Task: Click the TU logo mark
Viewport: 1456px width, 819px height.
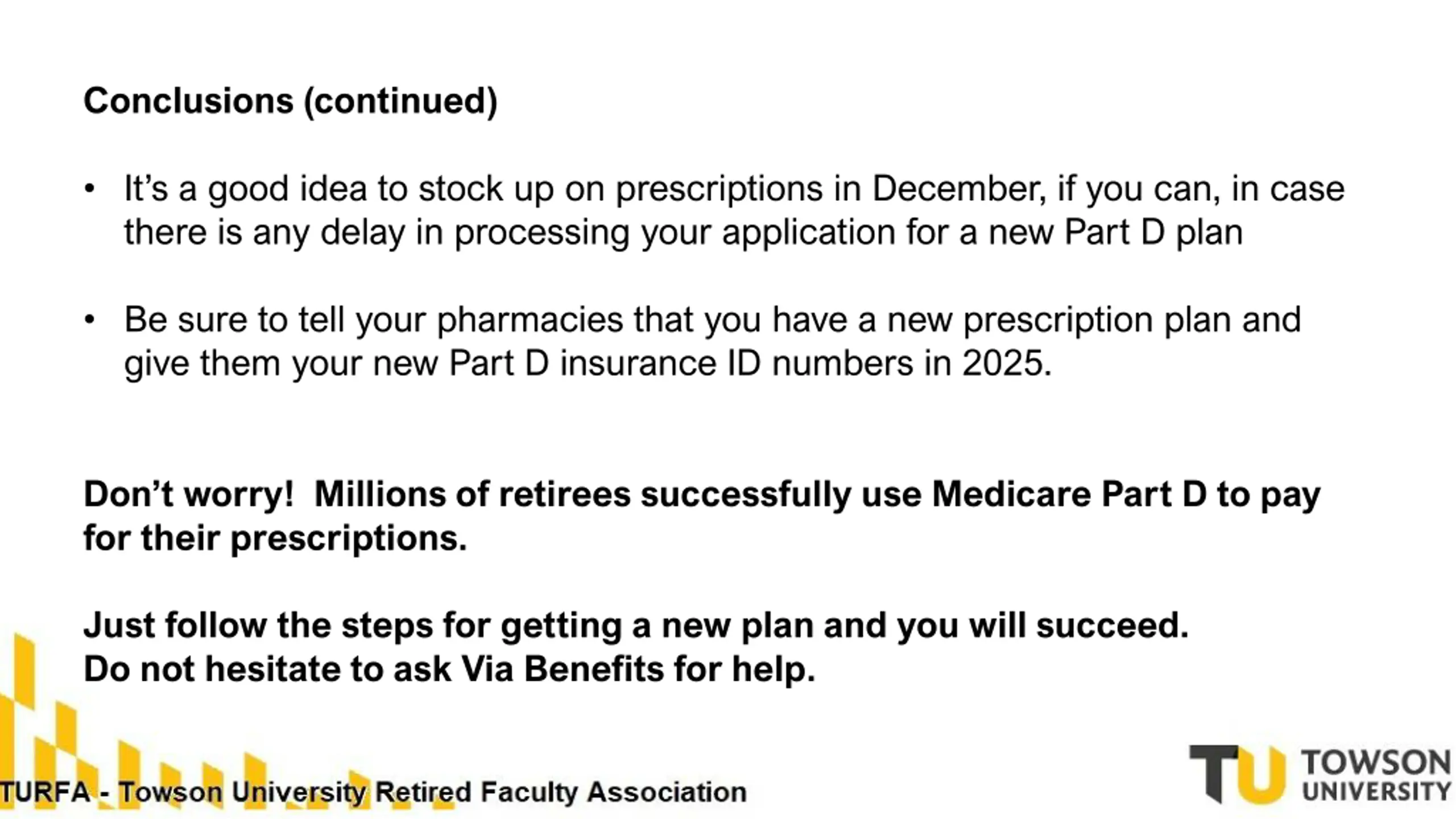Action: [1237, 774]
